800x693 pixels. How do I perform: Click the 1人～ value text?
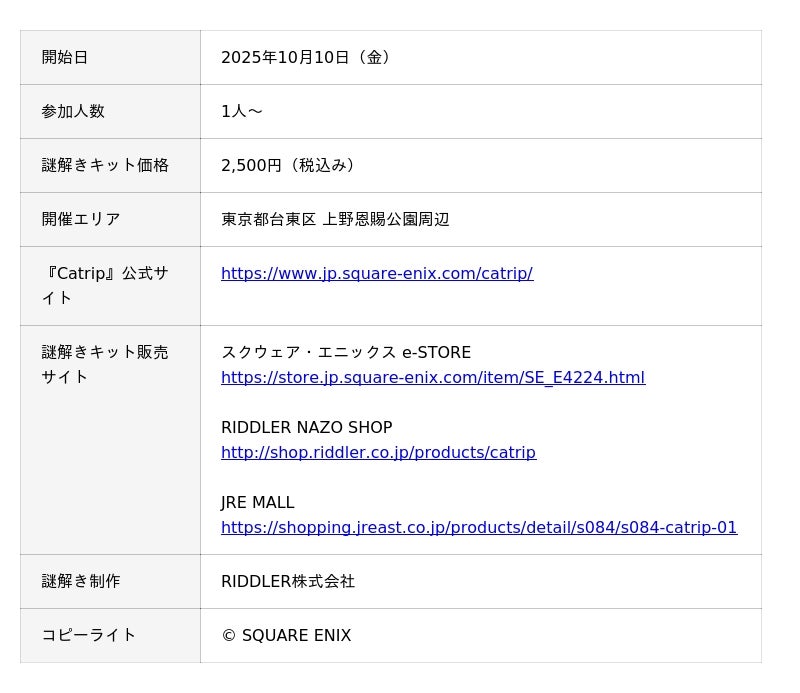[241, 111]
